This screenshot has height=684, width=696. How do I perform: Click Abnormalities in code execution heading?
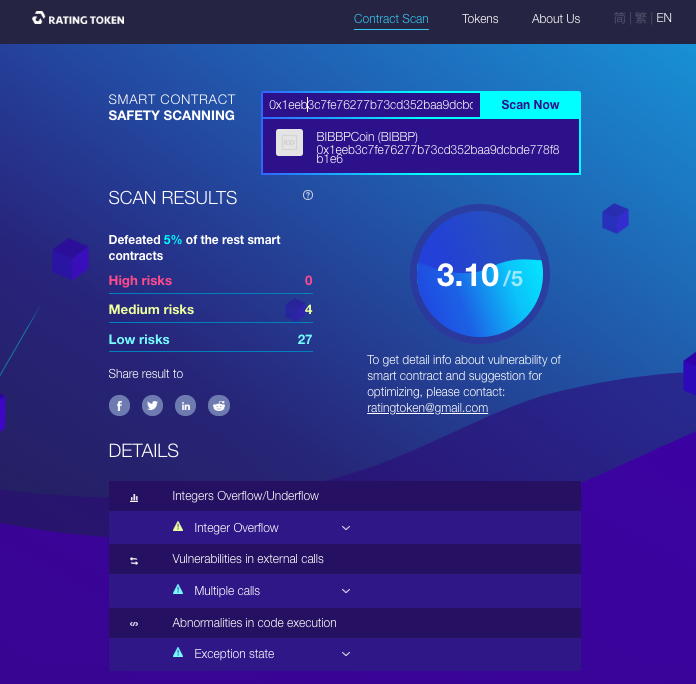(254, 623)
